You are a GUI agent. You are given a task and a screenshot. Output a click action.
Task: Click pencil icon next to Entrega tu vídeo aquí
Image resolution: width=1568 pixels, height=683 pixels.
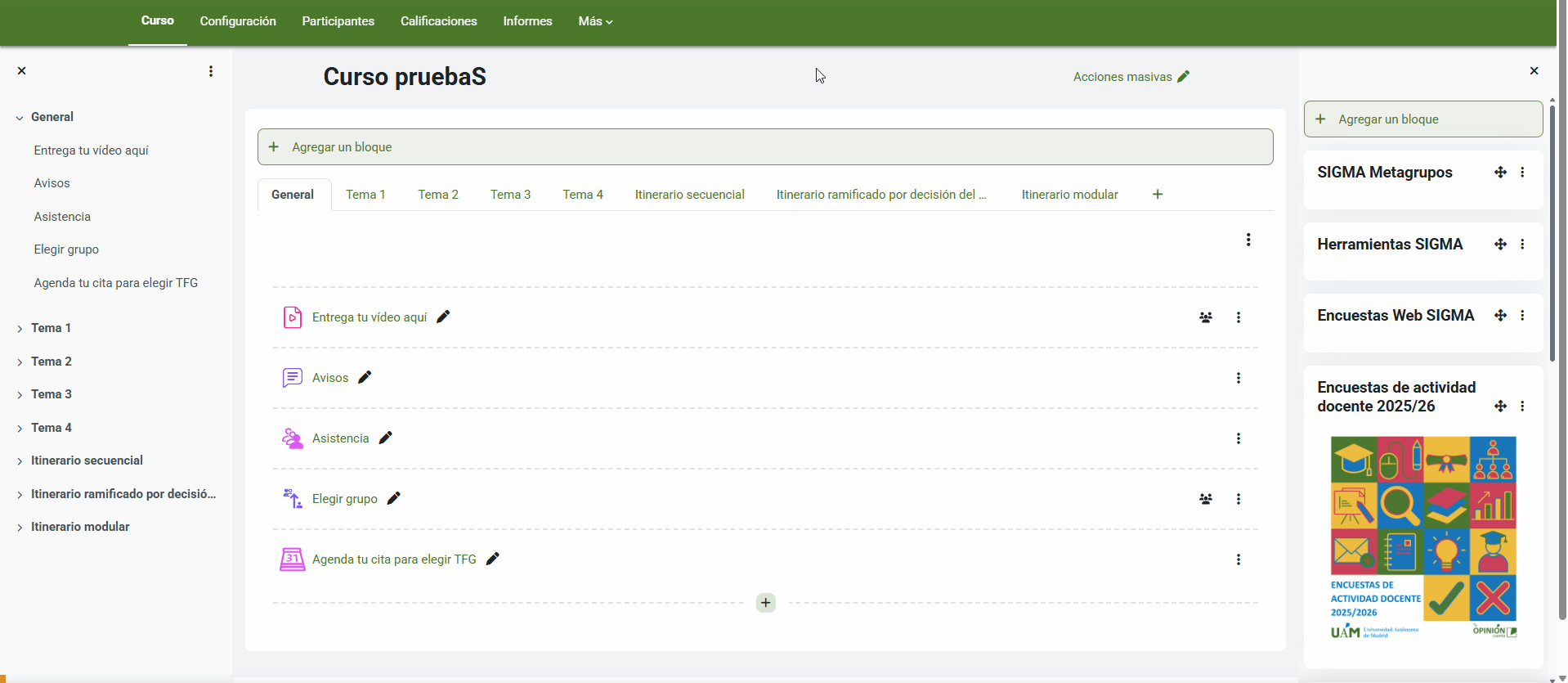443,317
